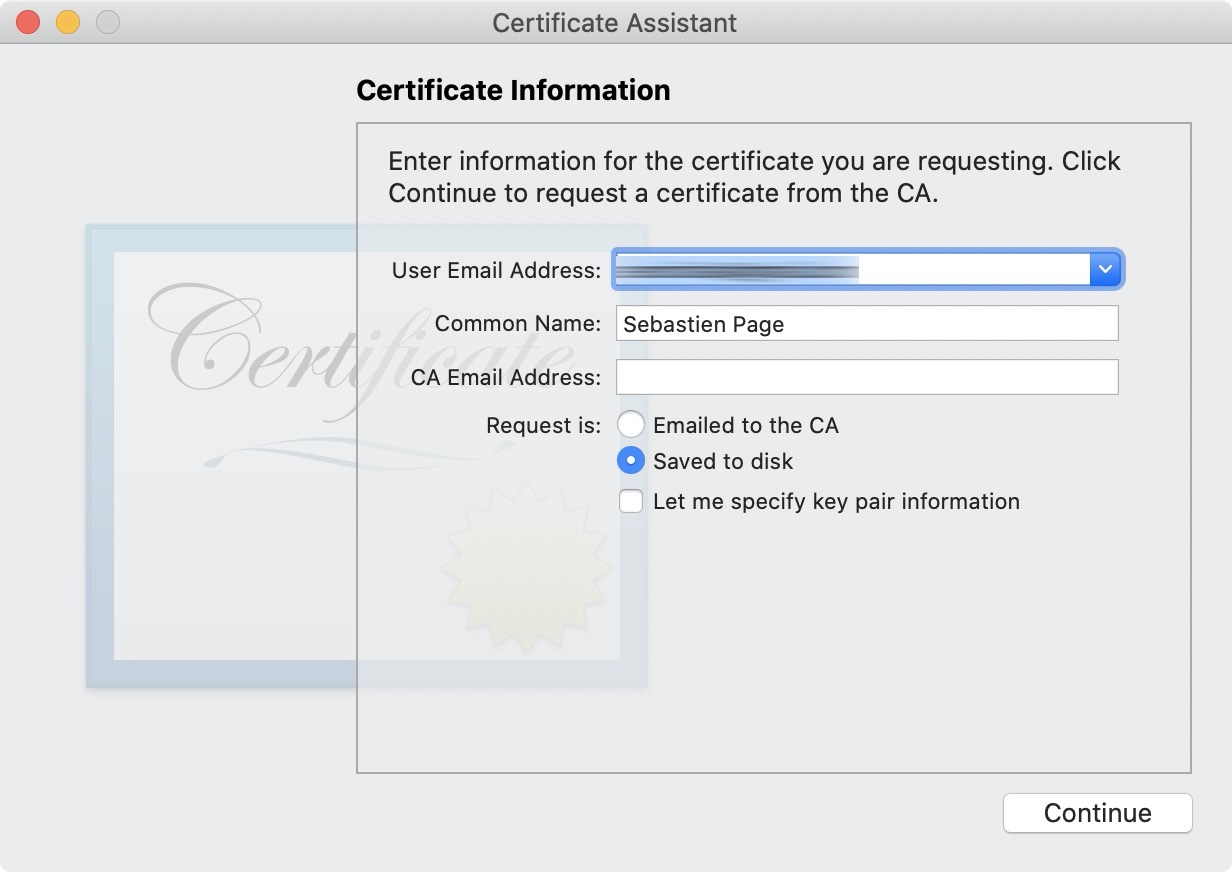Focus the User Email Address text box
The width and height of the screenshot is (1232, 872).
point(852,269)
